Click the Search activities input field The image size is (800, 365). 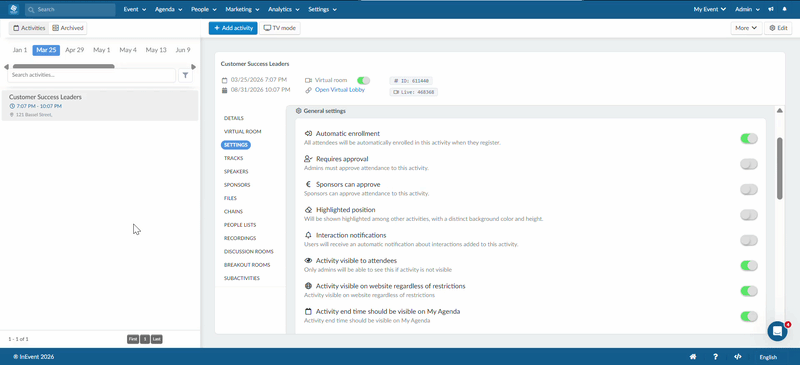pos(92,75)
